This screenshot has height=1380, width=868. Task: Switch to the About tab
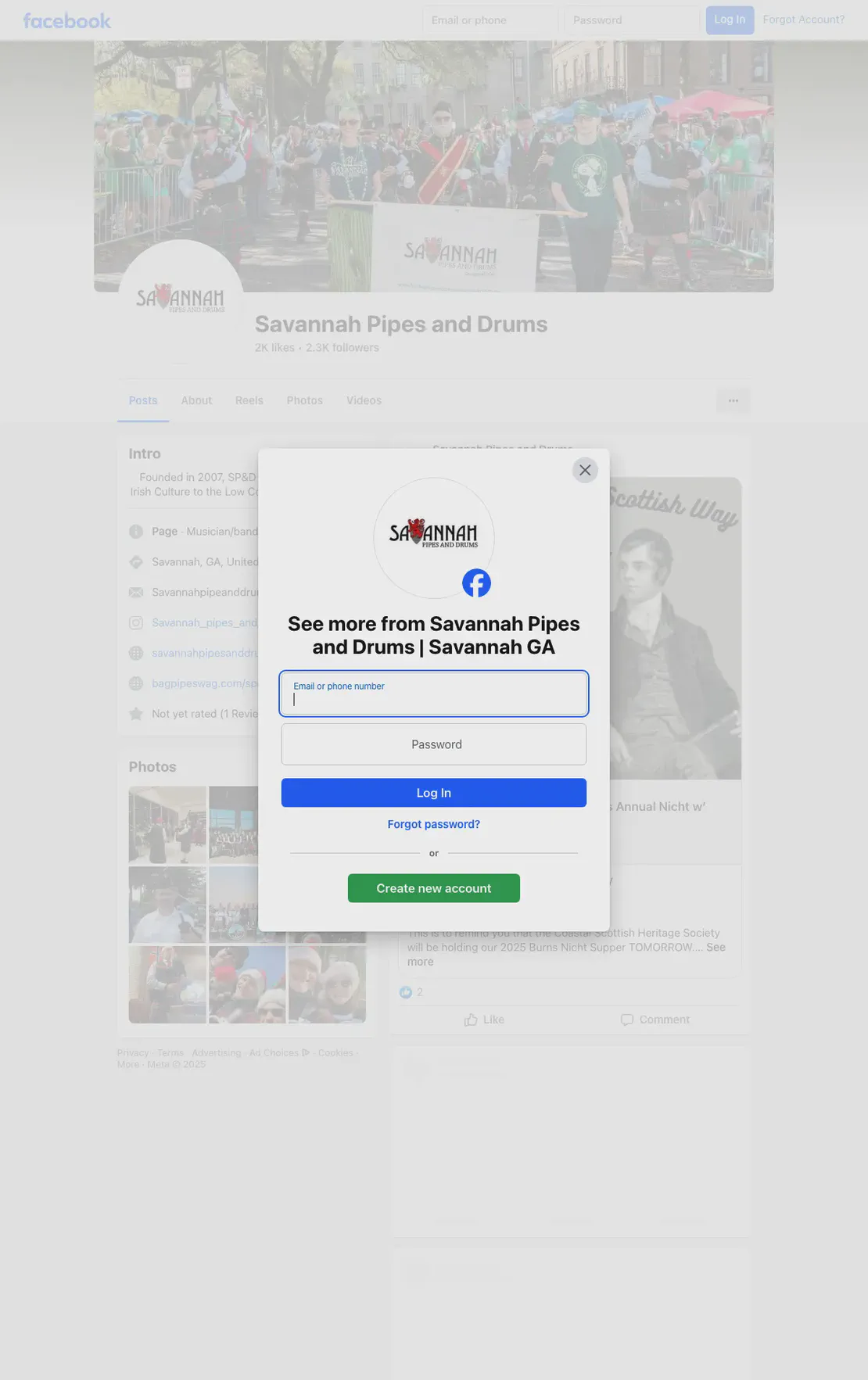196,400
